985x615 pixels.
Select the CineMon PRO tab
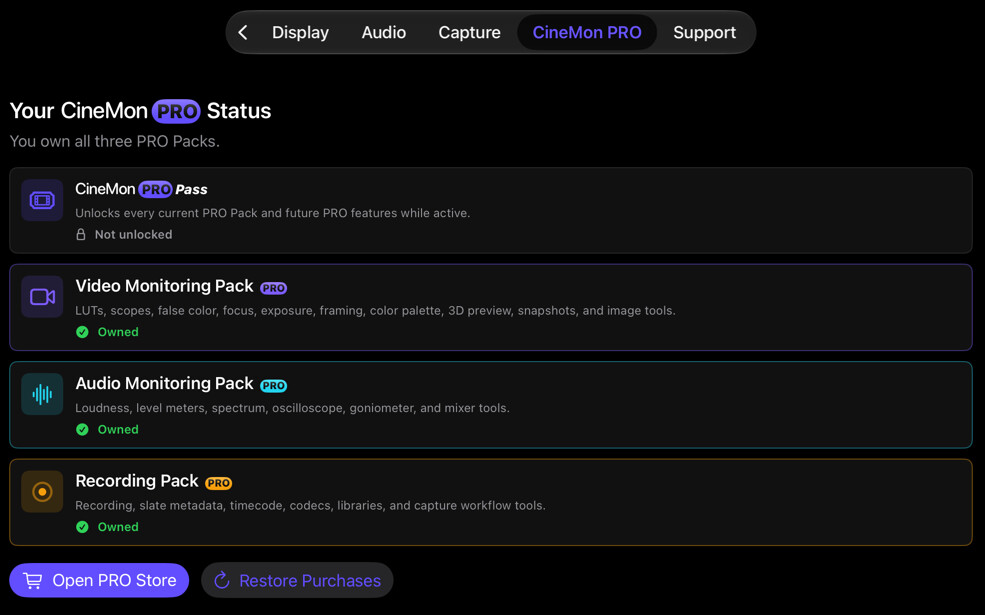tap(587, 32)
